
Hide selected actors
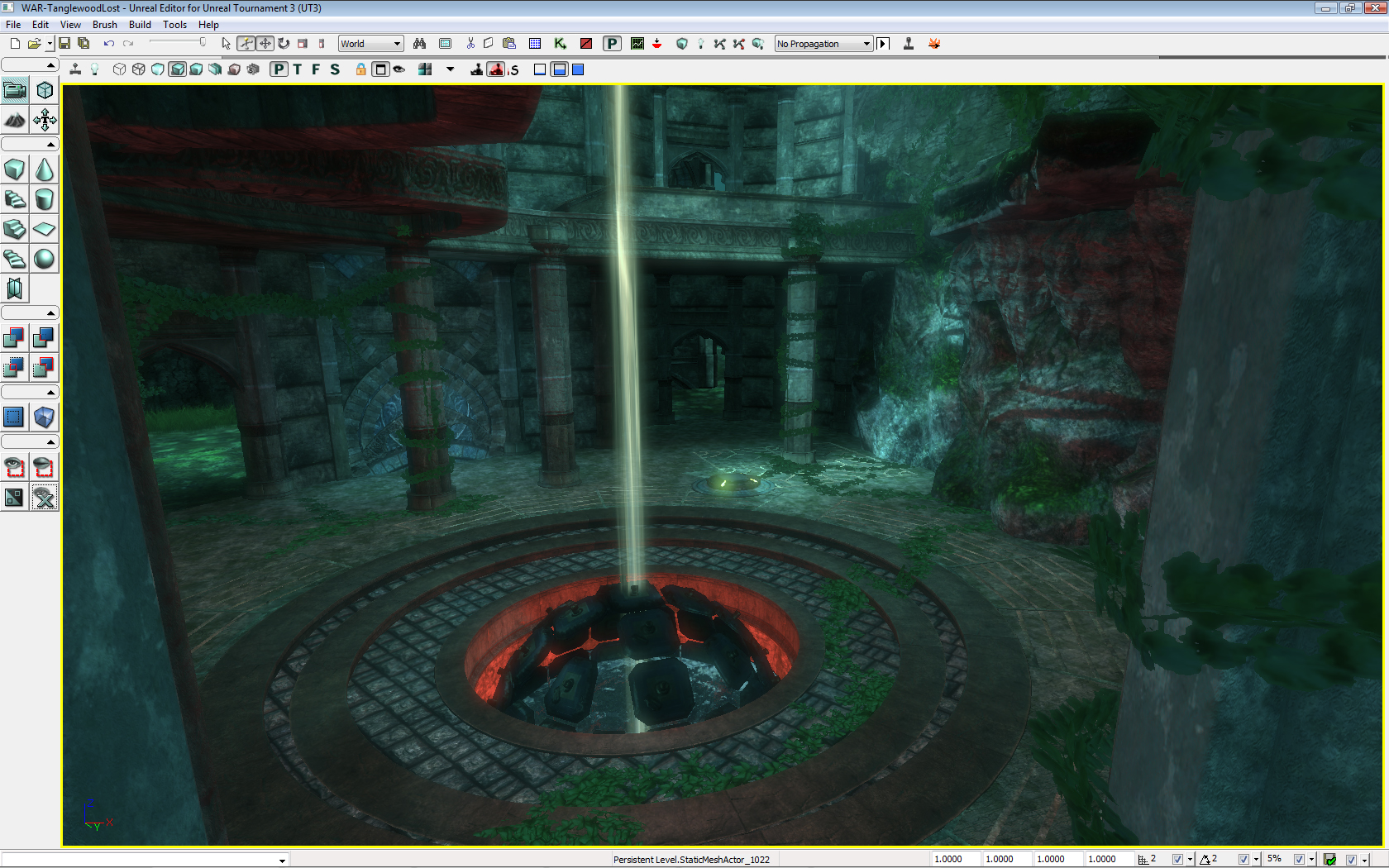coord(45,467)
